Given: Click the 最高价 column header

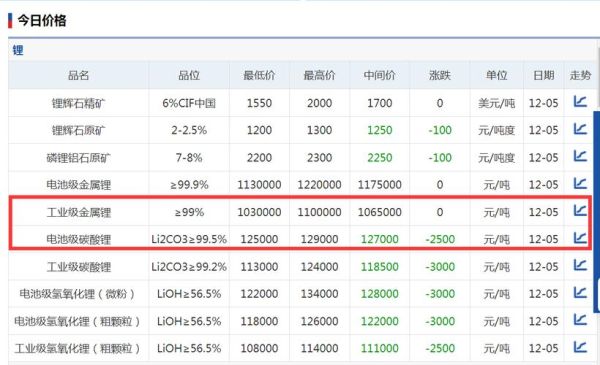Looking at the screenshot, I should 320,75.
